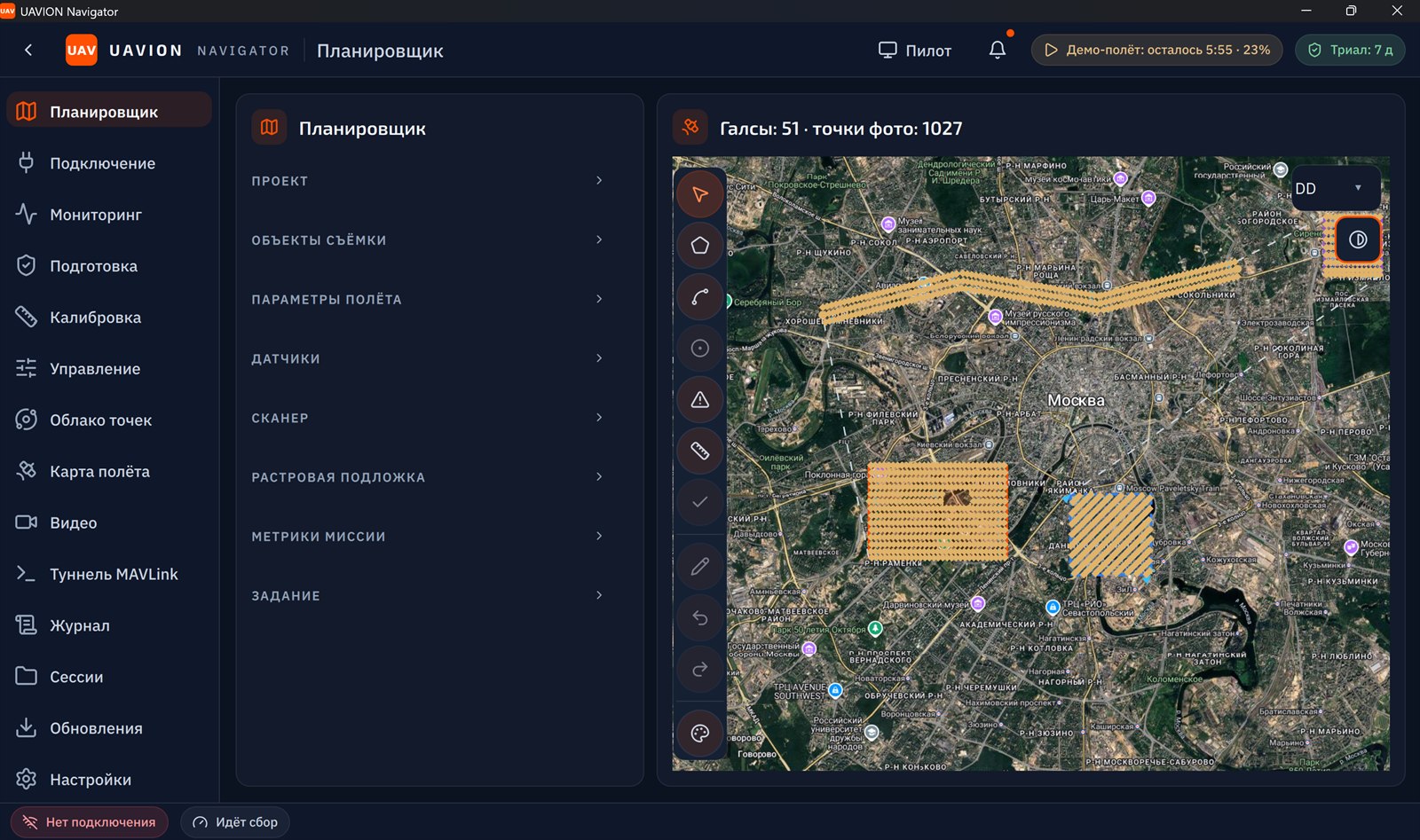Image resolution: width=1420 pixels, height=840 pixels.
Task: Expand the ОБЪЕКТЫ СЪЁМКИ section
Action: tap(428, 240)
